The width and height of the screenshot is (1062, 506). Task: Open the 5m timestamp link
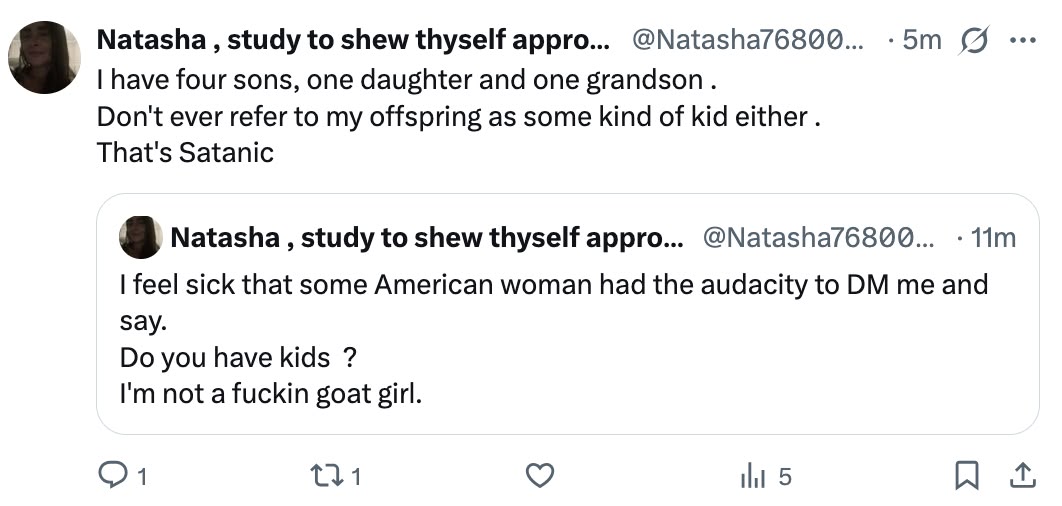point(922,40)
